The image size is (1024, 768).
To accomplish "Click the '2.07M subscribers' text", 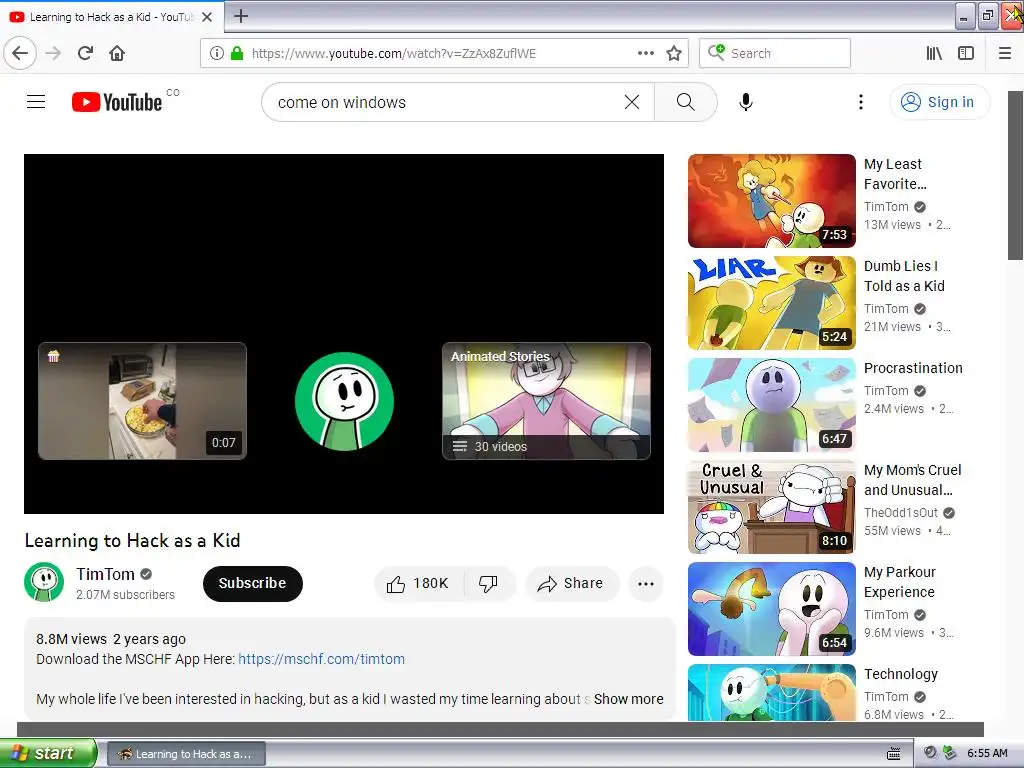I will pyautogui.click(x=125, y=594).
